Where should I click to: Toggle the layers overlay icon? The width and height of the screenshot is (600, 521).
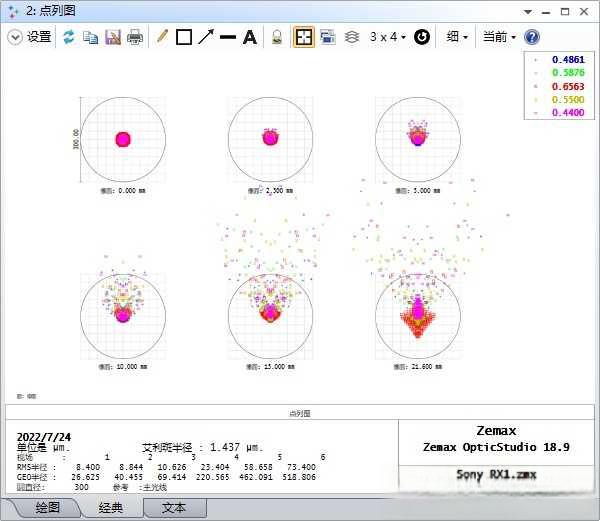click(351, 37)
